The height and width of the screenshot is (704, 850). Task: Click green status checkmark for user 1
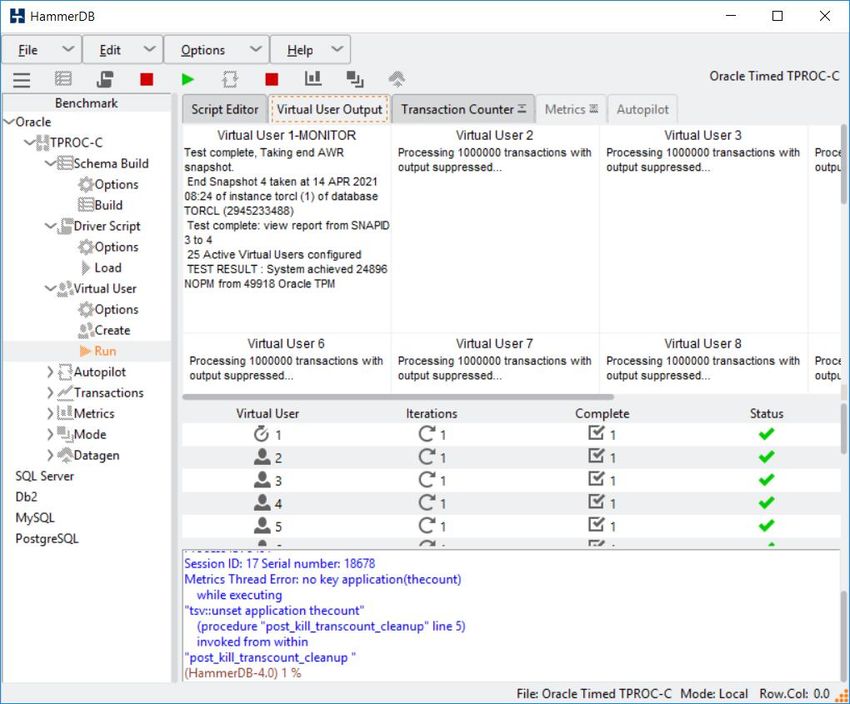click(x=767, y=434)
